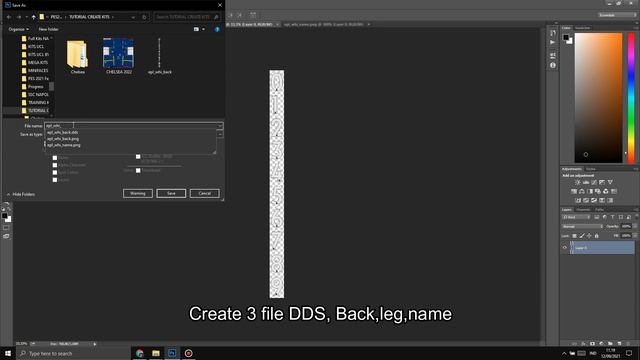Open the collapsed Info panel icon
This screenshot has height=360, width=640.
(x=553, y=65)
